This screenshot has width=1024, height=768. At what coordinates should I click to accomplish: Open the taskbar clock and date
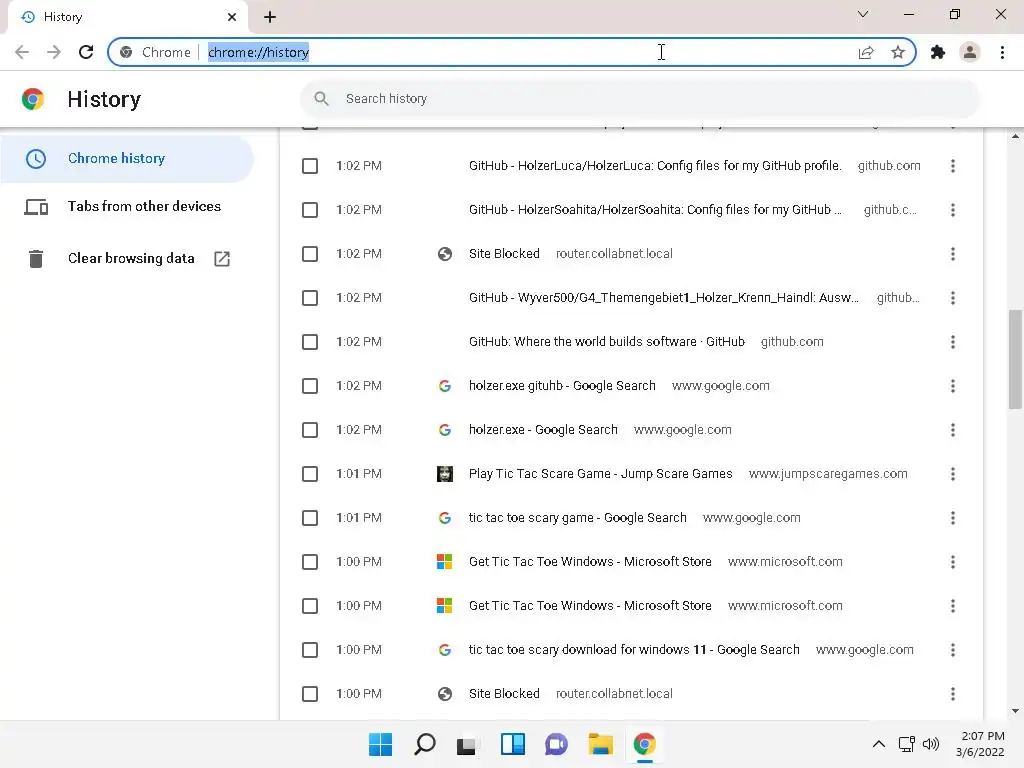[980, 744]
